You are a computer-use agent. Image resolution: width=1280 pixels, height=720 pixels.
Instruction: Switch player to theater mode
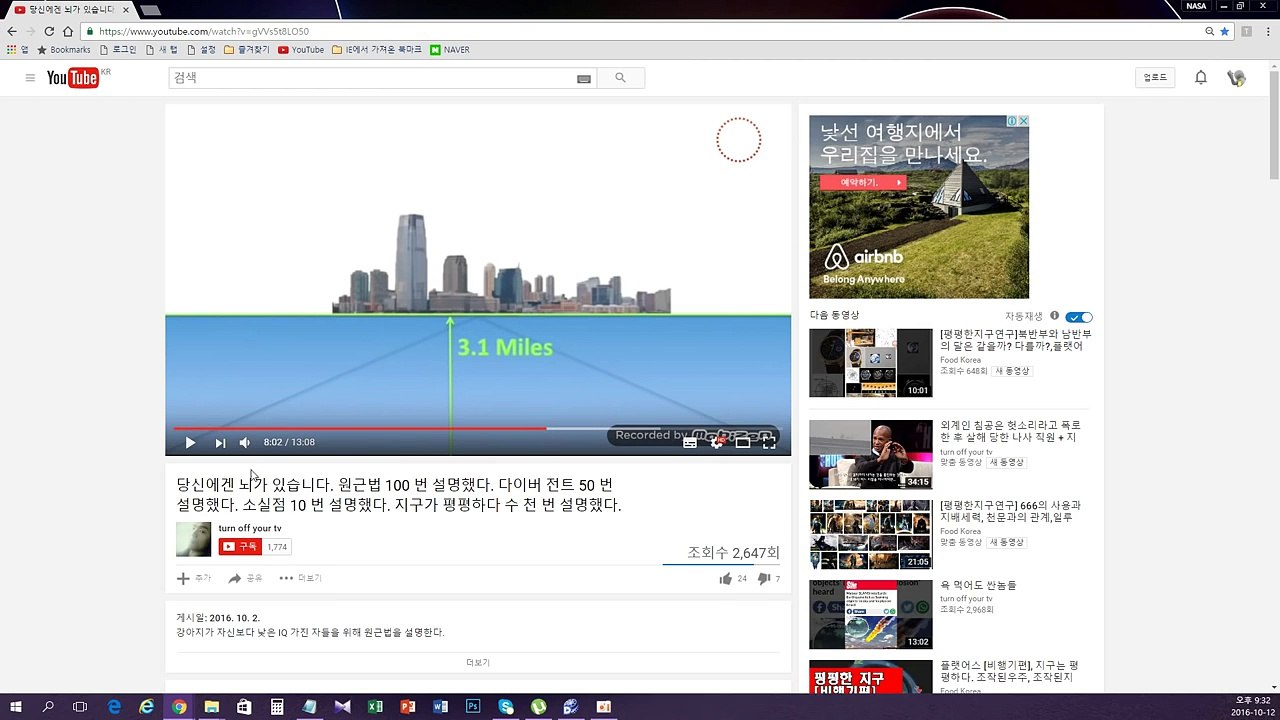[743, 442]
